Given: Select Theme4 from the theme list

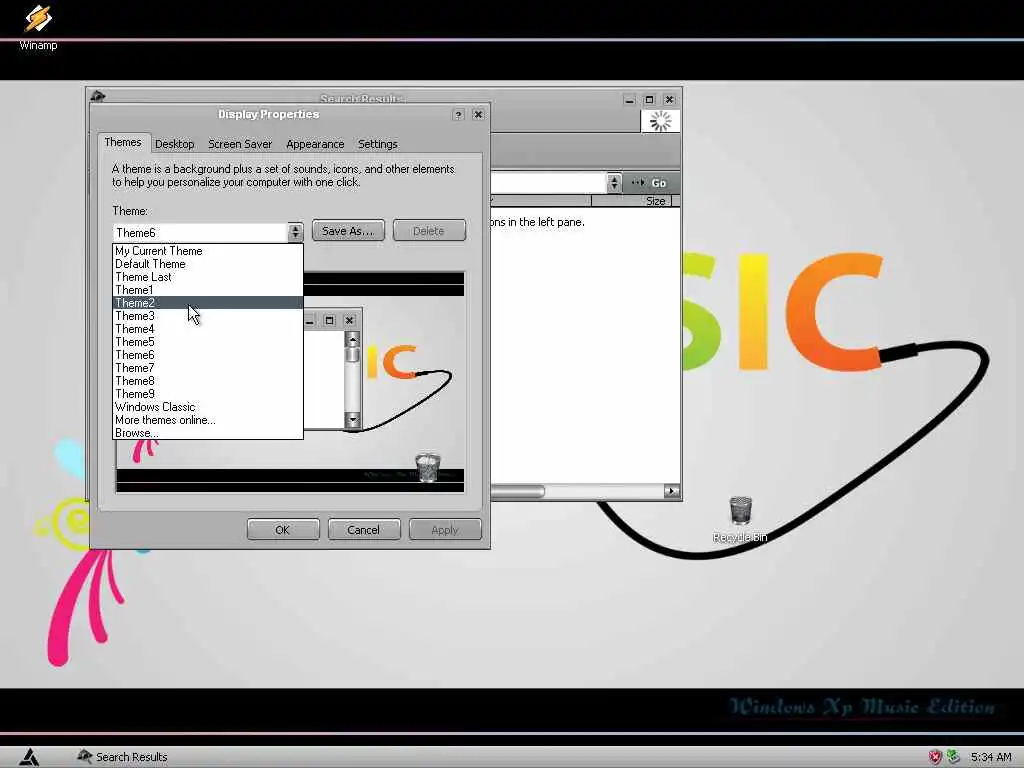Looking at the screenshot, I should (x=208, y=329).
